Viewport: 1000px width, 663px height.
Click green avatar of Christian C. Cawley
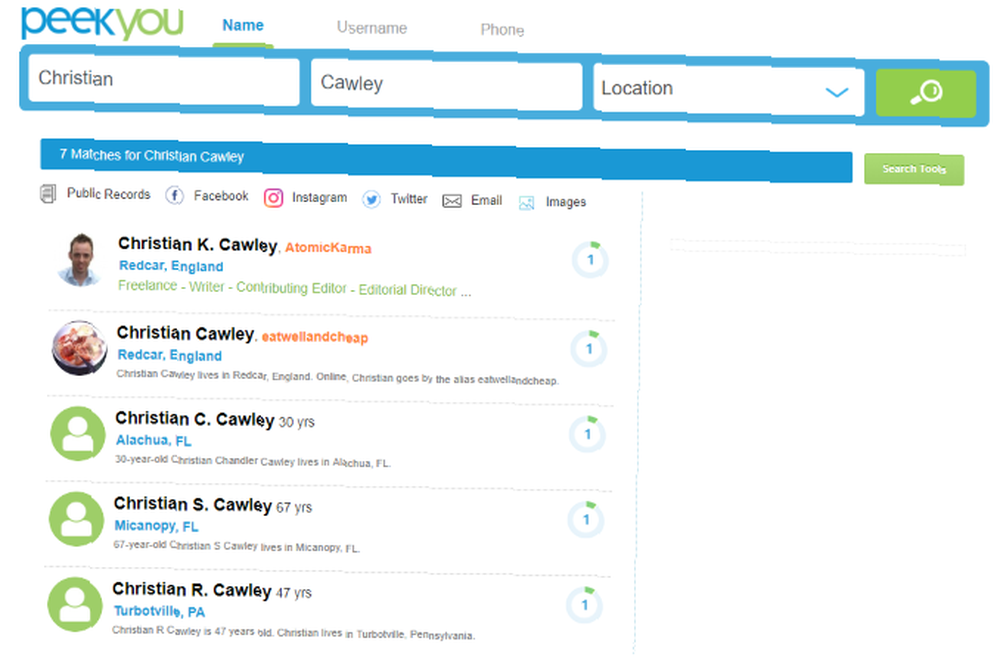pyautogui.click(x=78, y=434)
